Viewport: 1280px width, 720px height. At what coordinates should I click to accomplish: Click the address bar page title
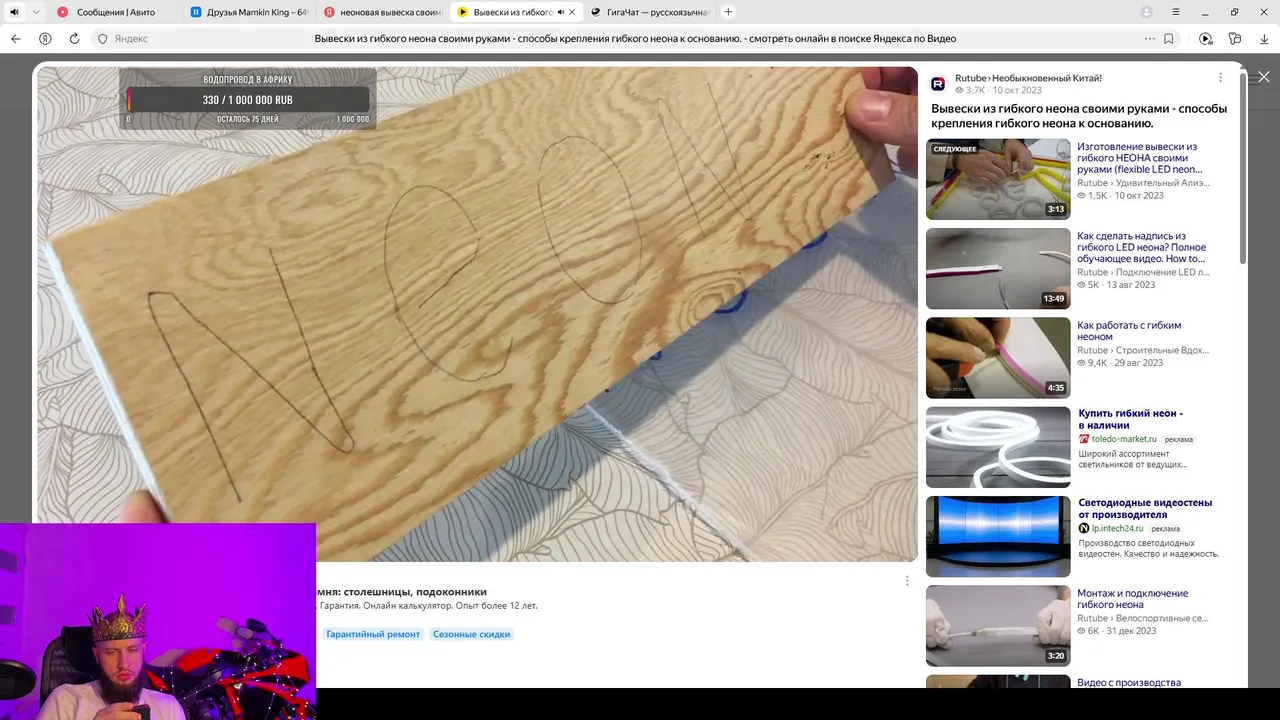(635, 38)
